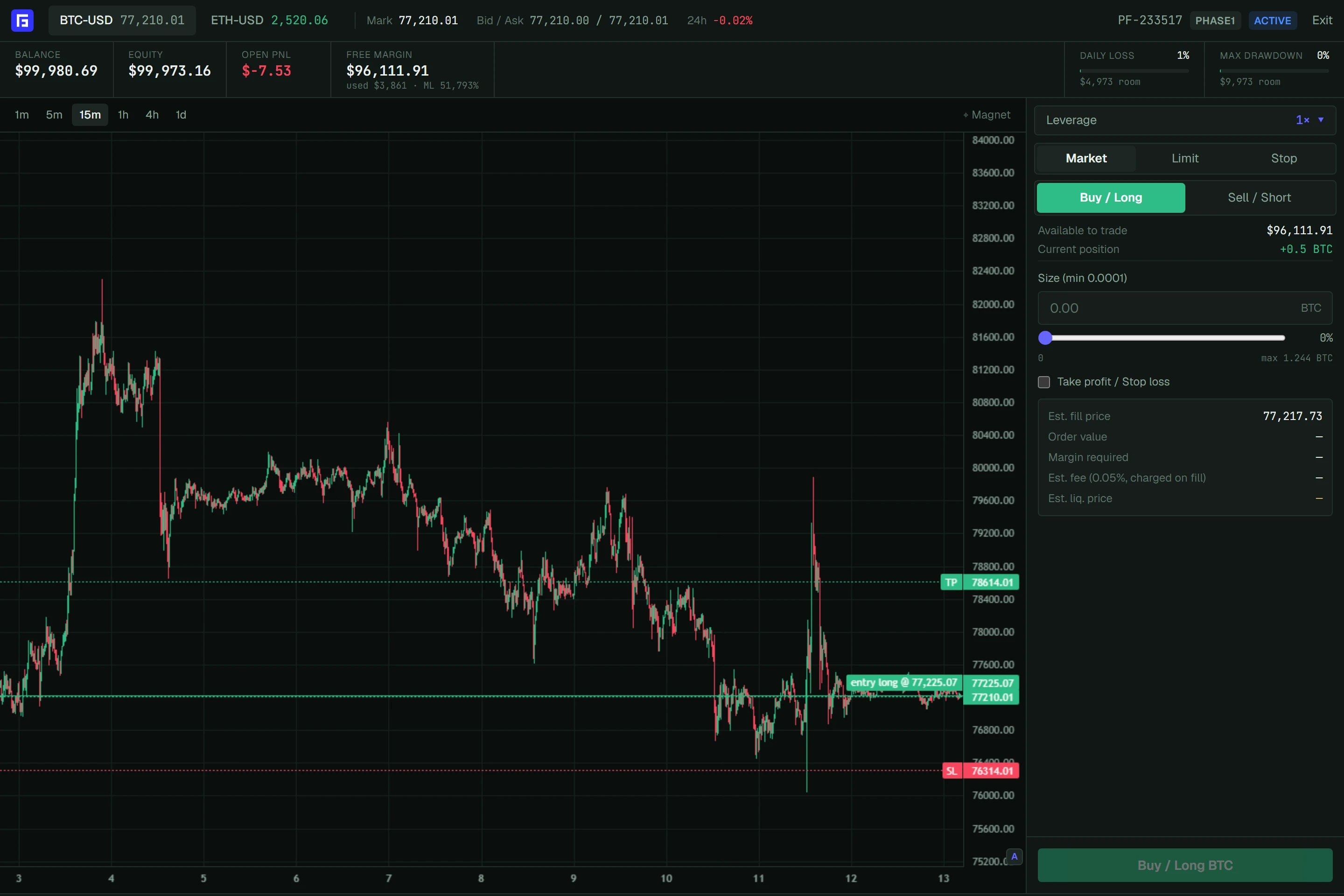Choose the Sell / Short side
Image resolution: width=1344 pixels, height=896 pixels.
click(1260, 198)
